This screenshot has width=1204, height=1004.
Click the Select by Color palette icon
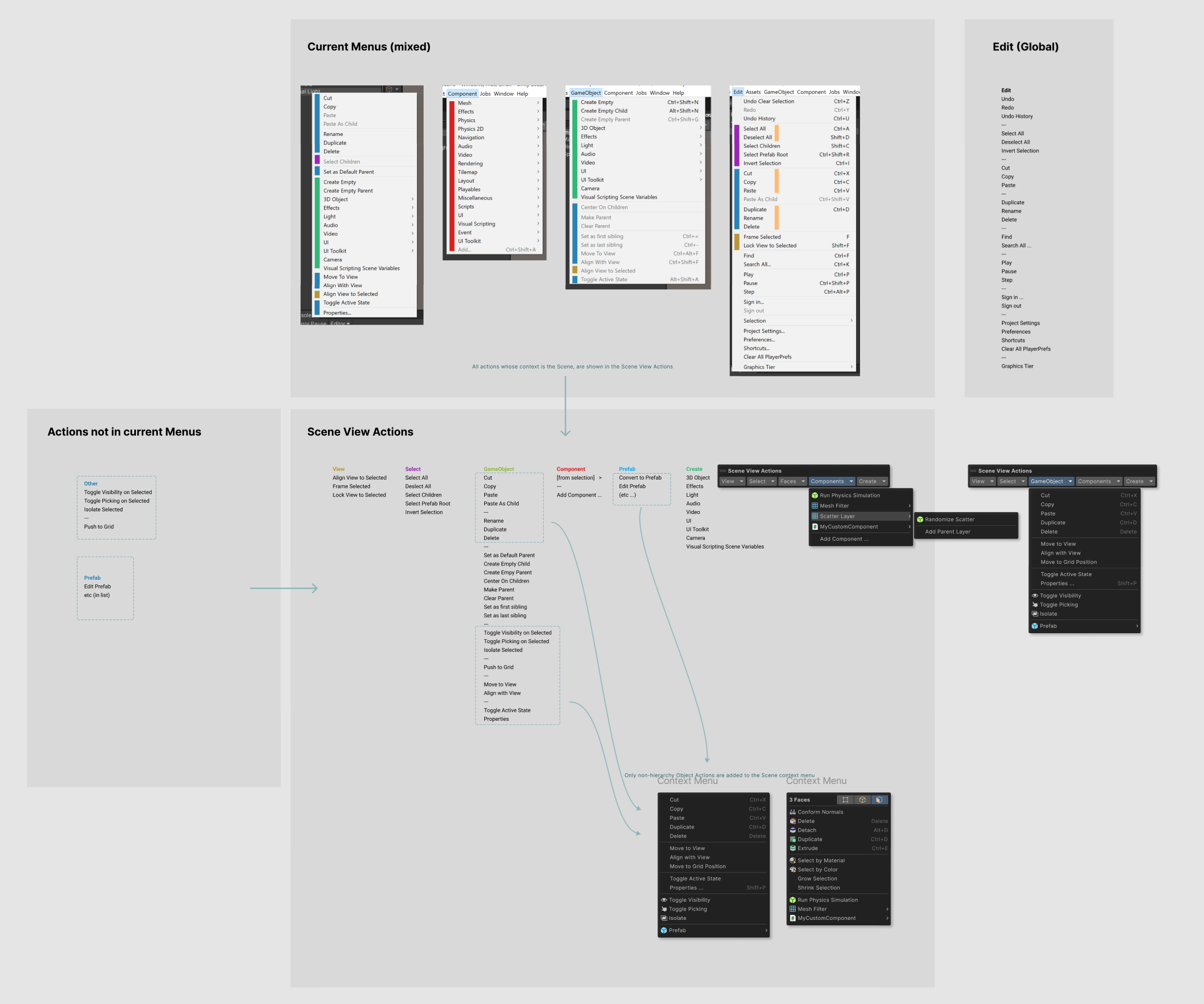[x=792, y=869]
